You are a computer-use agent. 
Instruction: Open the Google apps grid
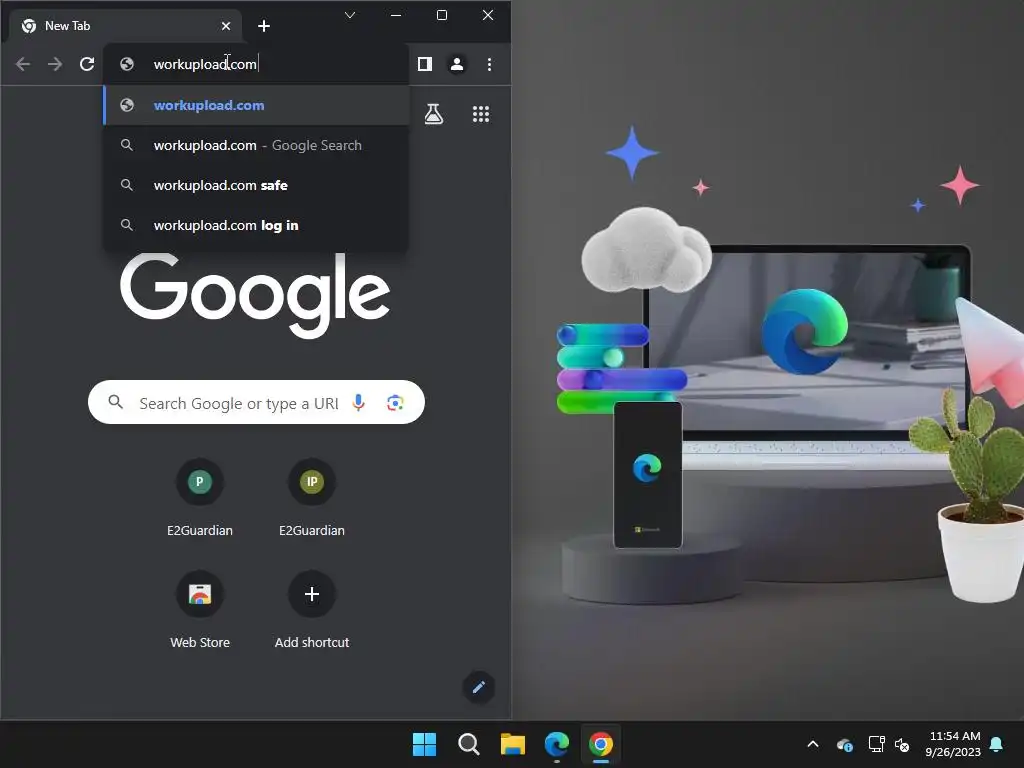click(x=481, y=114)
